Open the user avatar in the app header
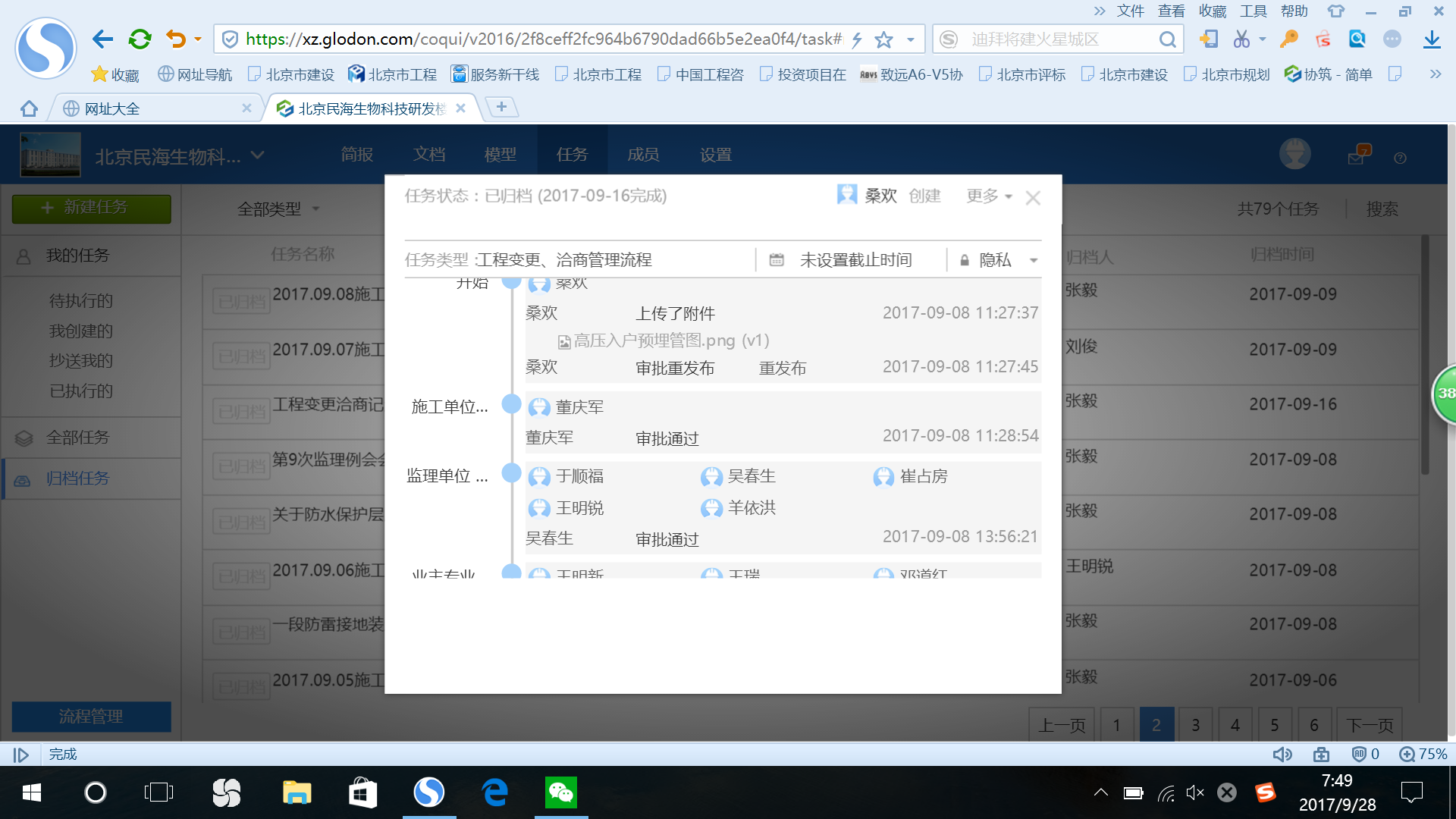1456x819 pixels. pos(1294,153)
